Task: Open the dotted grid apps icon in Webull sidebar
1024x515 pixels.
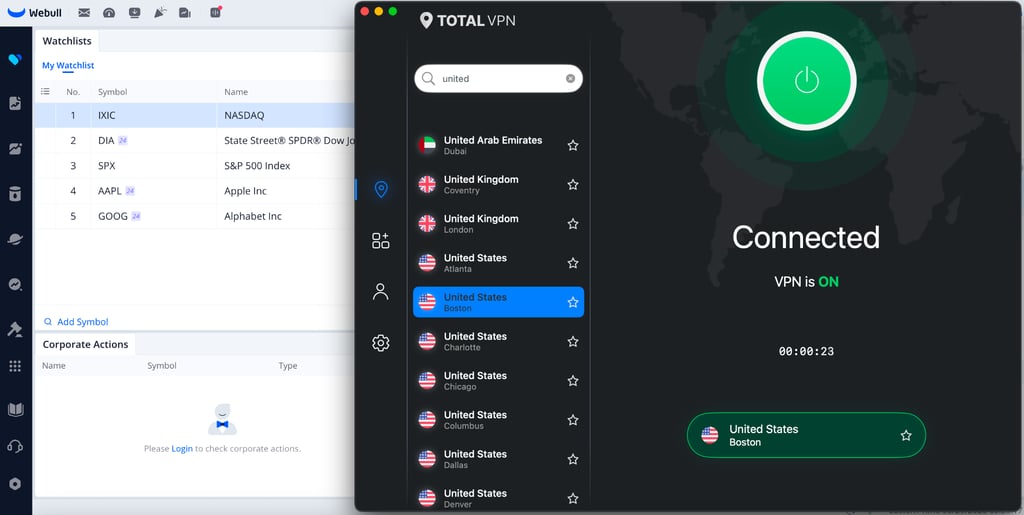Action: click(x=15, y=366)
